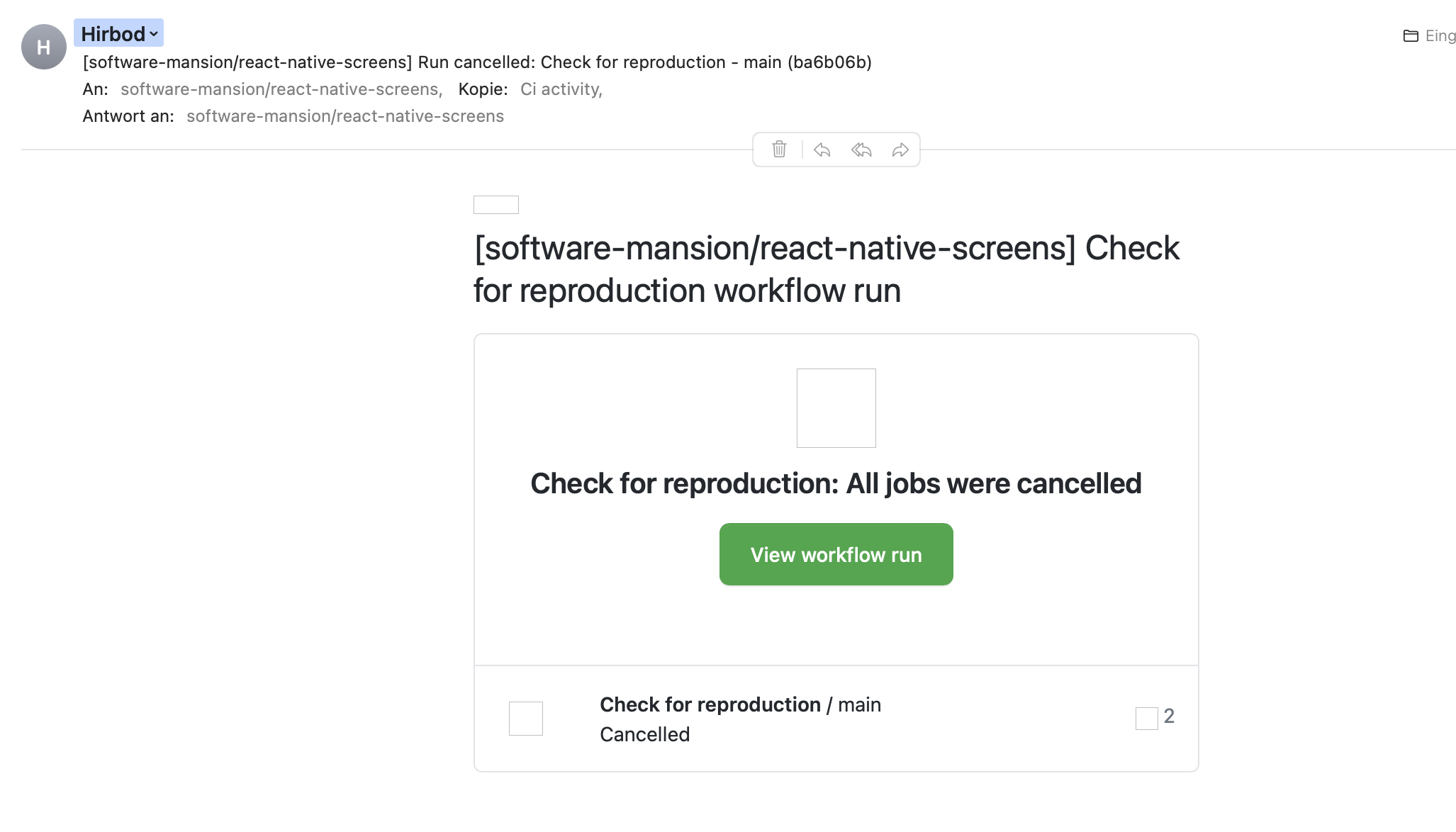Delete this email with the trash icon

click(779, 150)
